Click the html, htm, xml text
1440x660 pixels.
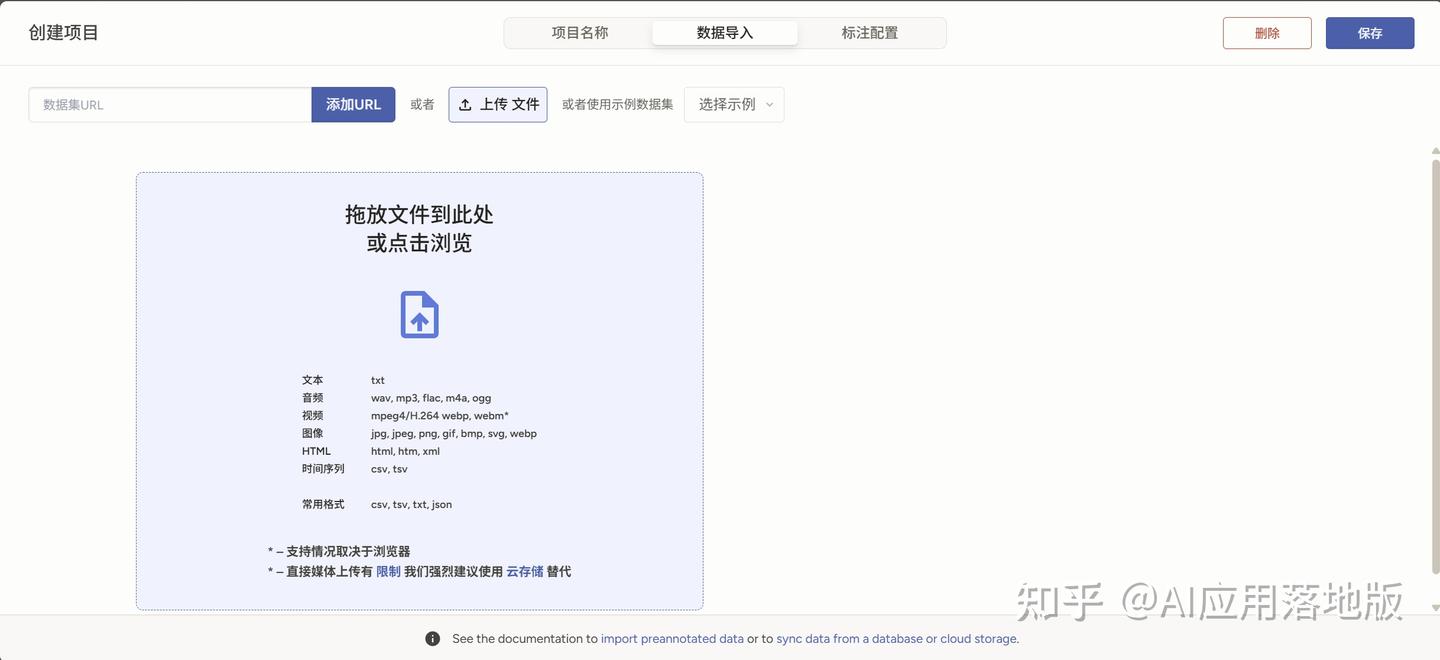coord(405,451)
